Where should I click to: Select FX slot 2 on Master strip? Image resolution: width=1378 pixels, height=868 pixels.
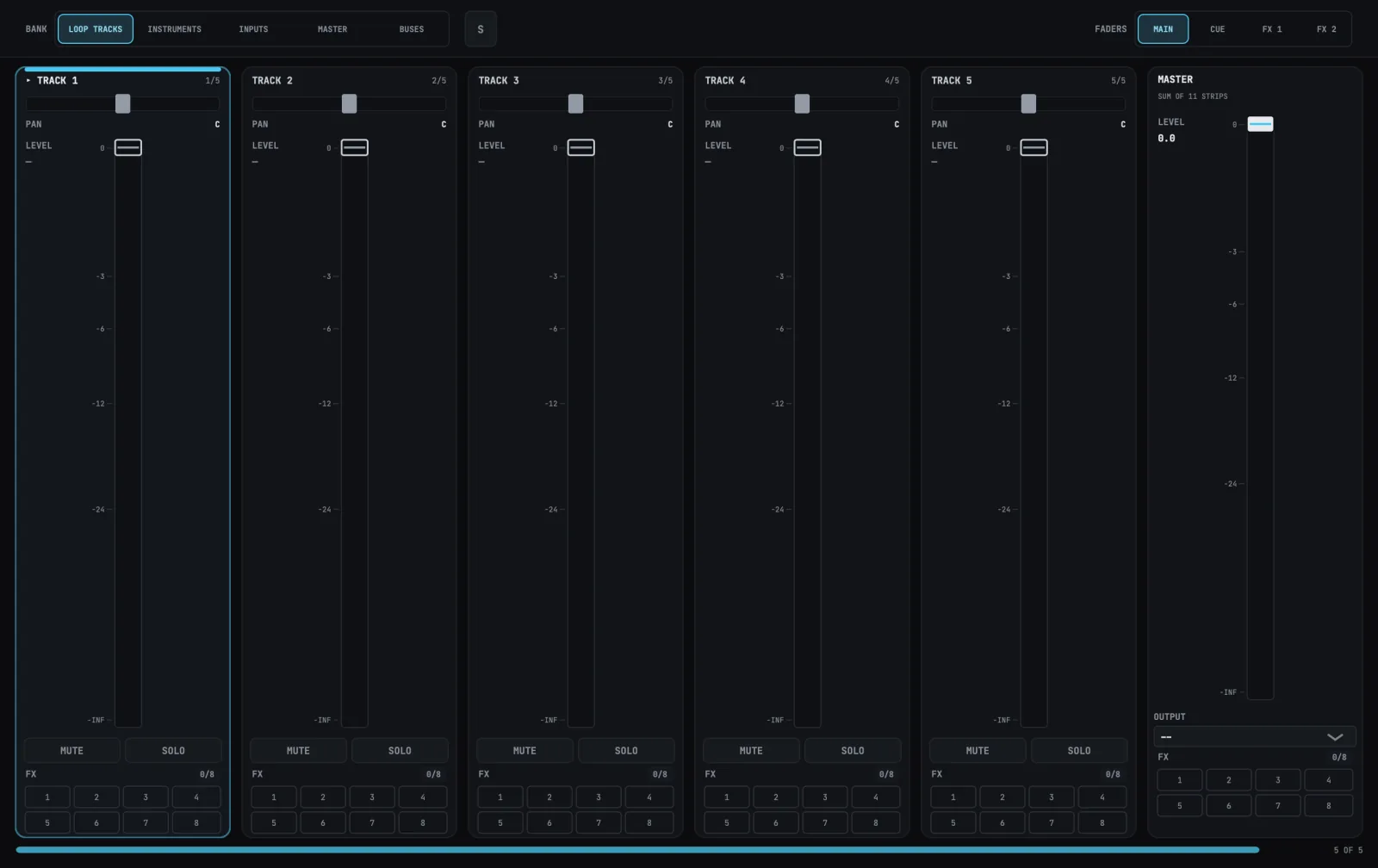(1229, 780)
